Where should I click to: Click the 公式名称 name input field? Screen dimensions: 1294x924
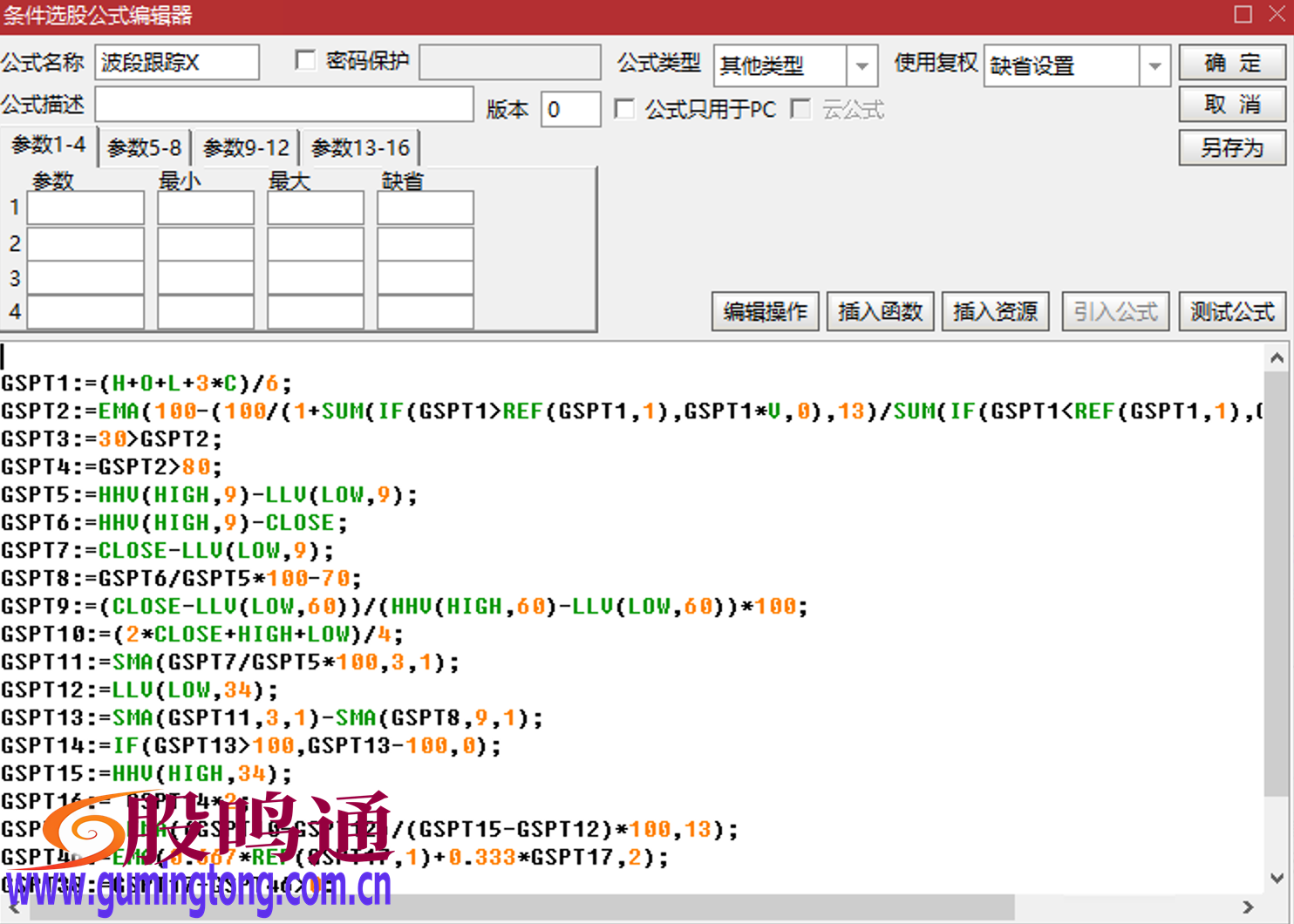177,62
